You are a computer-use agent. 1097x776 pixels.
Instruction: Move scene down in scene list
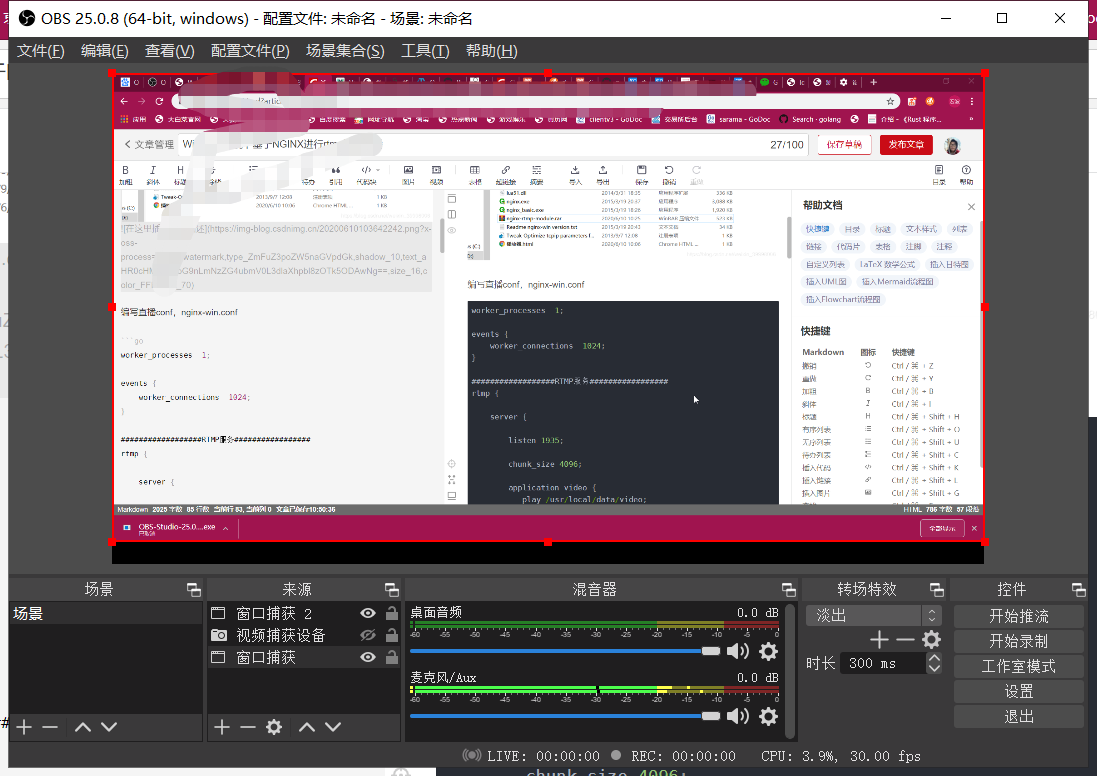point(108,727)
